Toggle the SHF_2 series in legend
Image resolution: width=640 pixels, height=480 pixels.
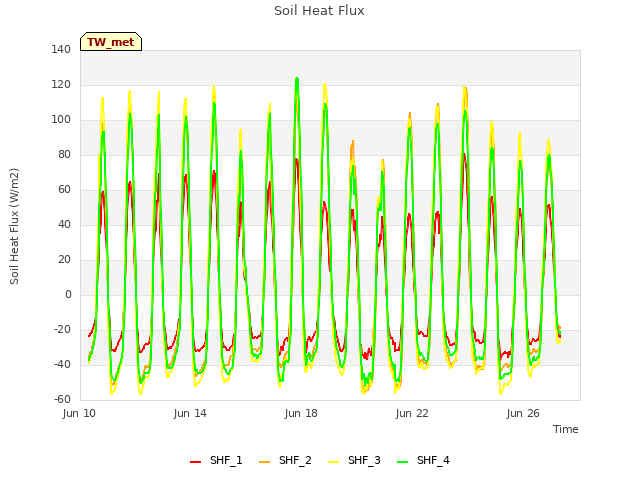[285, 460]
